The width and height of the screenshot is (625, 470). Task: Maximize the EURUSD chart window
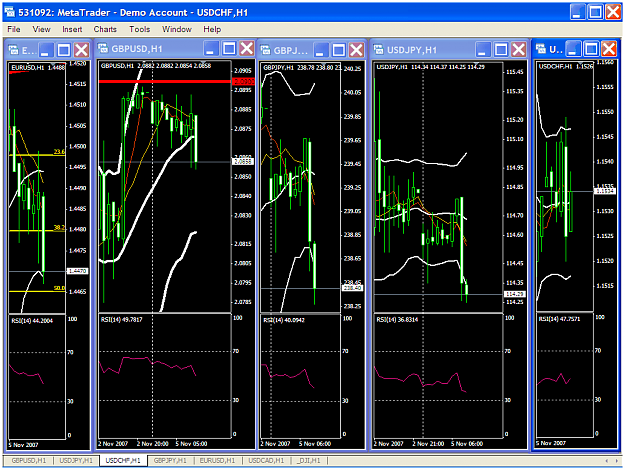click(64, 50)
